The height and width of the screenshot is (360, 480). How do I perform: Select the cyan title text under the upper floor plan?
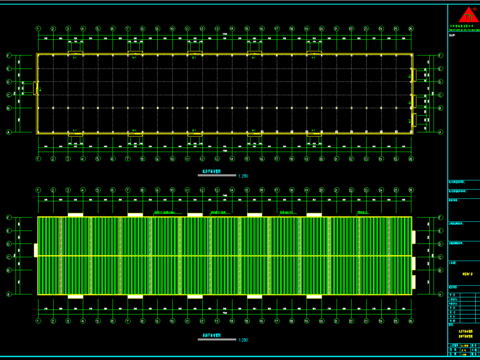(x=212, y=171)
